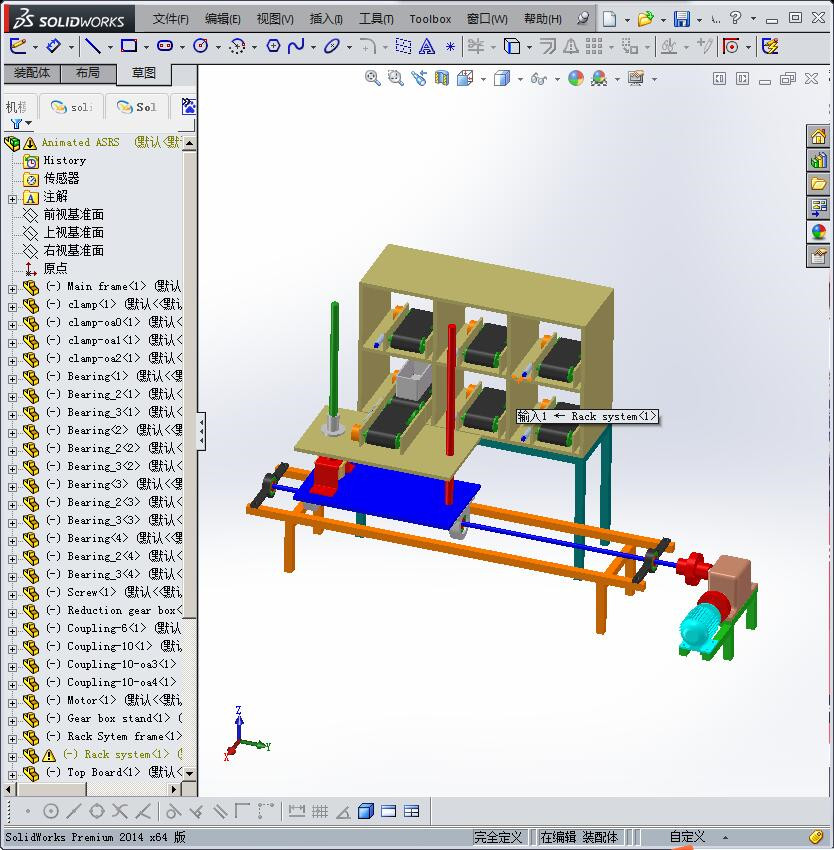Select the History folder item
The height and width of the screenshot is (850, 834).
coord(65,160)
